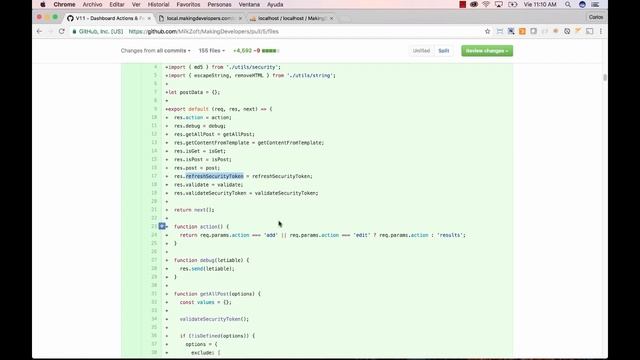The image size is (640, 360).
Task: Click the +4,692 −0 diffstat
Action: [x=256, y=51]
